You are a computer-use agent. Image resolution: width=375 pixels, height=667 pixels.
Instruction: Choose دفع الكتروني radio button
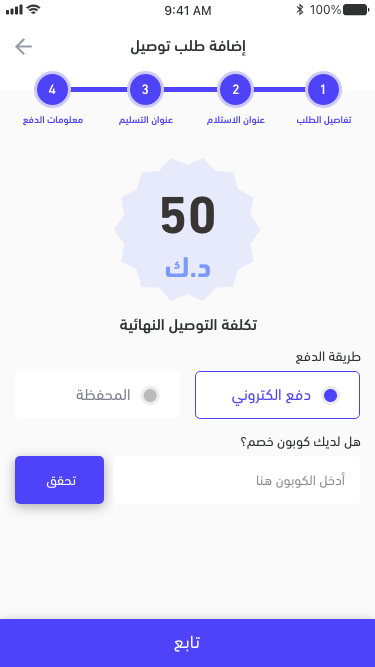[x=330, y=396]
